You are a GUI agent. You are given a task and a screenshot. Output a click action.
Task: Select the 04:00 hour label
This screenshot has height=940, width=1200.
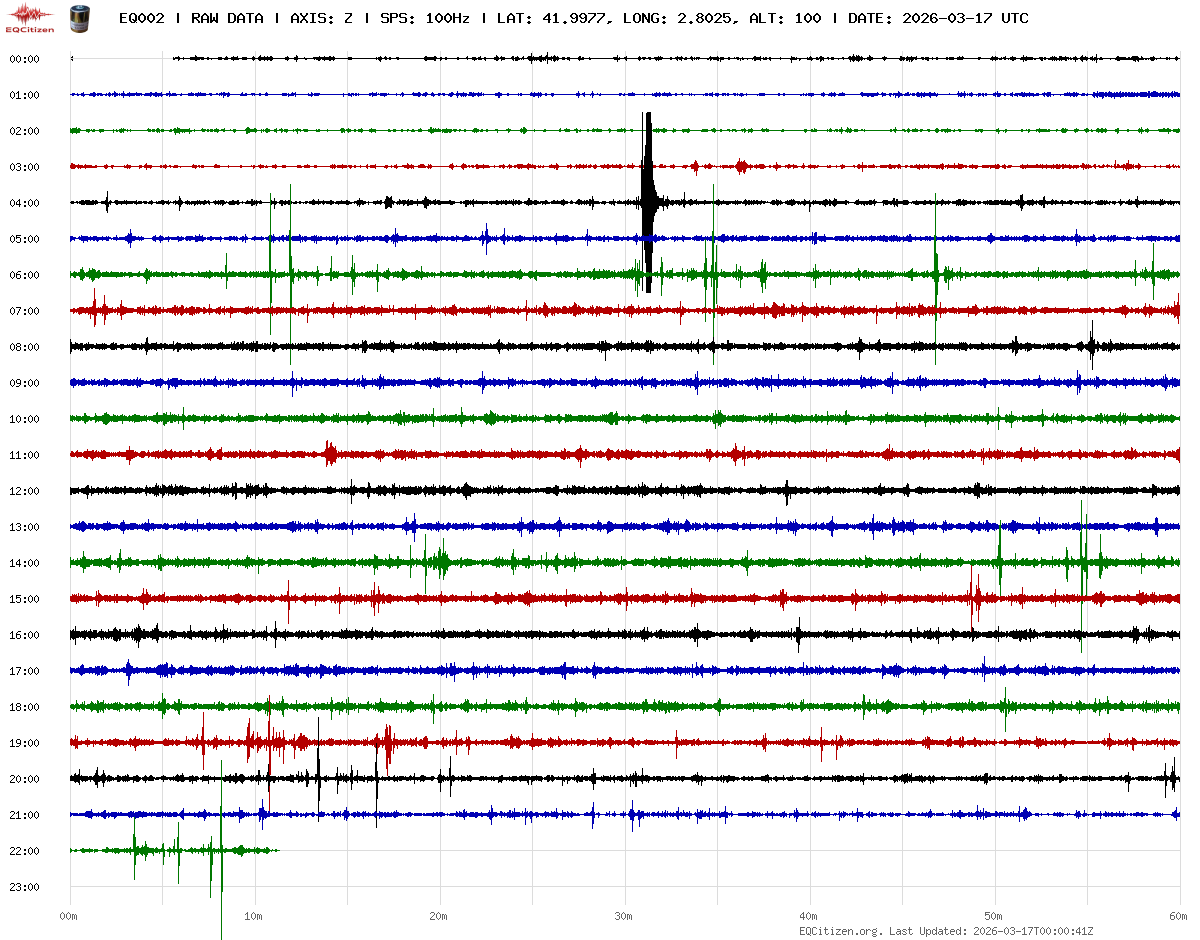point(24,203)
